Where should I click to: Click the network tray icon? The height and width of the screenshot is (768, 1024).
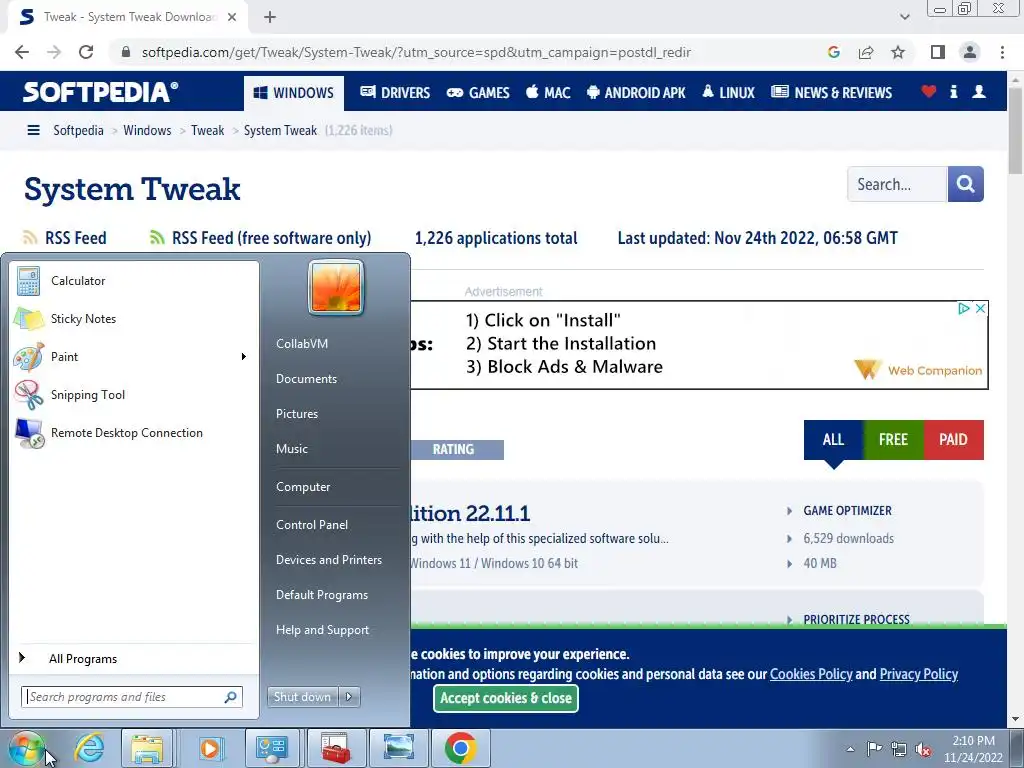[x=899, y=749]
